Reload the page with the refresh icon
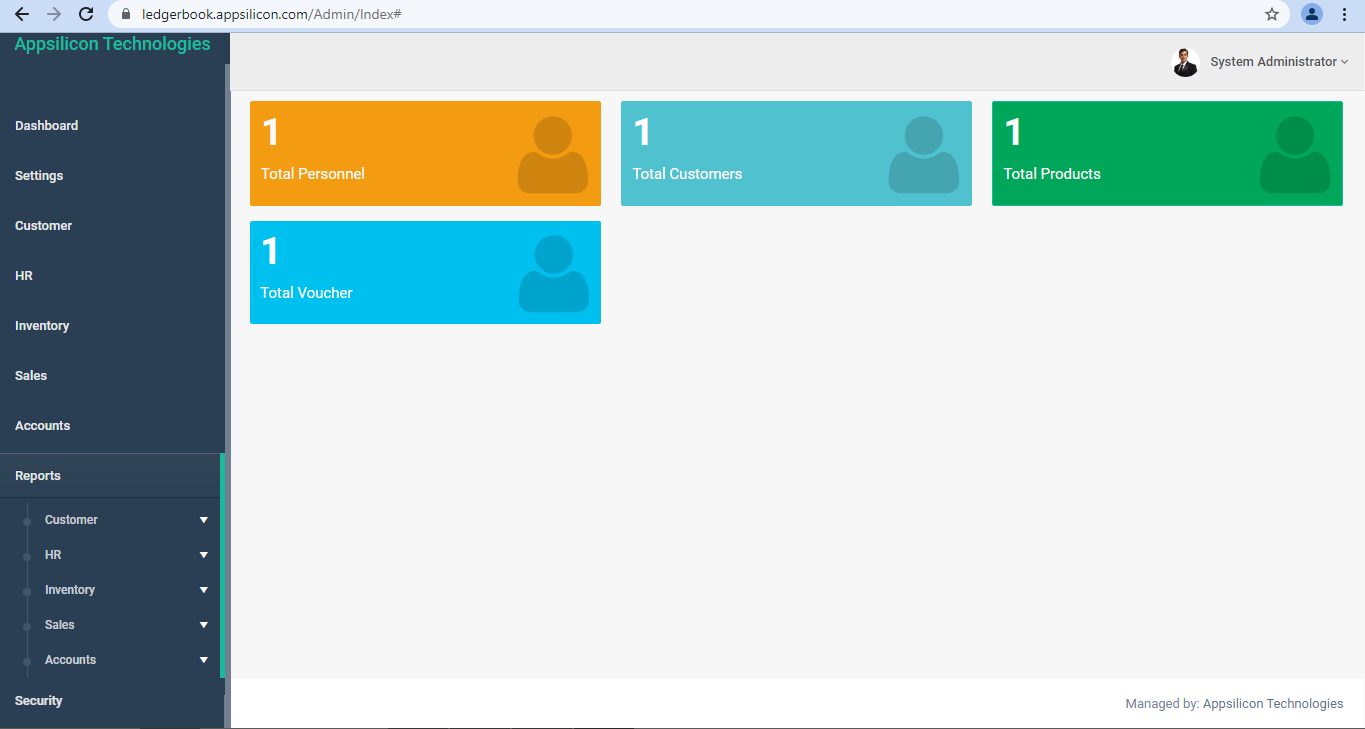The height and width of the screenshot is (729, 1365). [86, 14]
